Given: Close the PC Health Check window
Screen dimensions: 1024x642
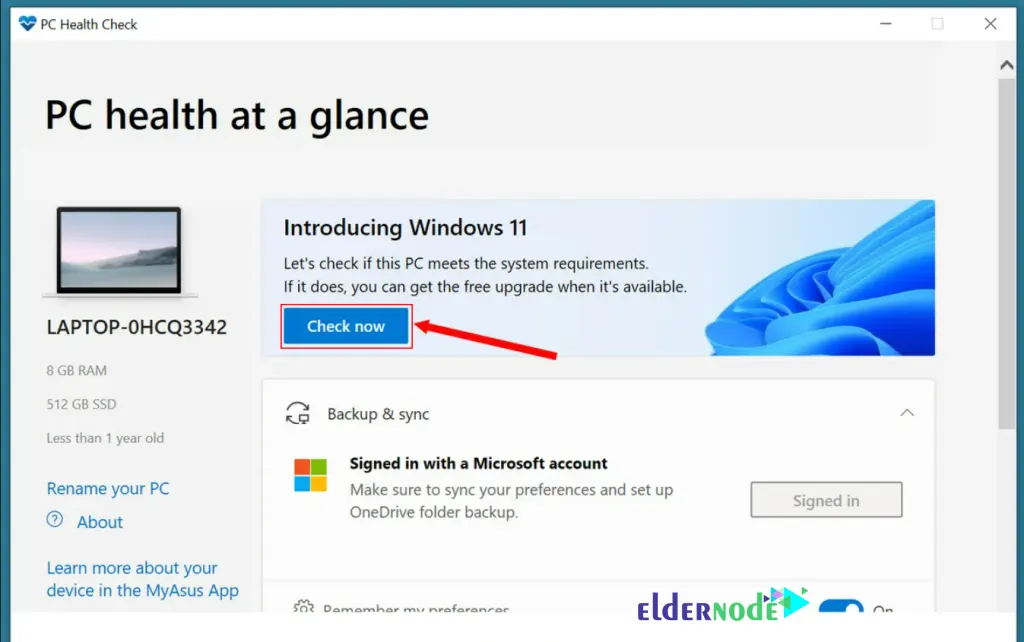Looking at the screenshot, I should 990,24.
